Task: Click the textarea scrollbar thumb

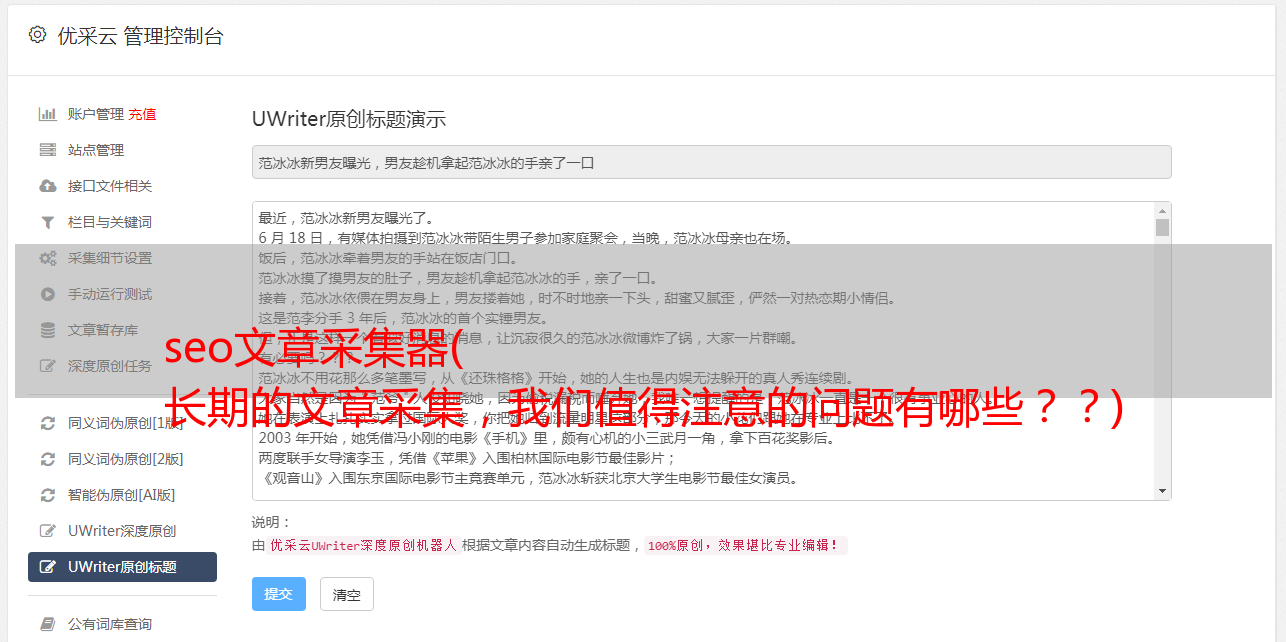Action: 1162,228
